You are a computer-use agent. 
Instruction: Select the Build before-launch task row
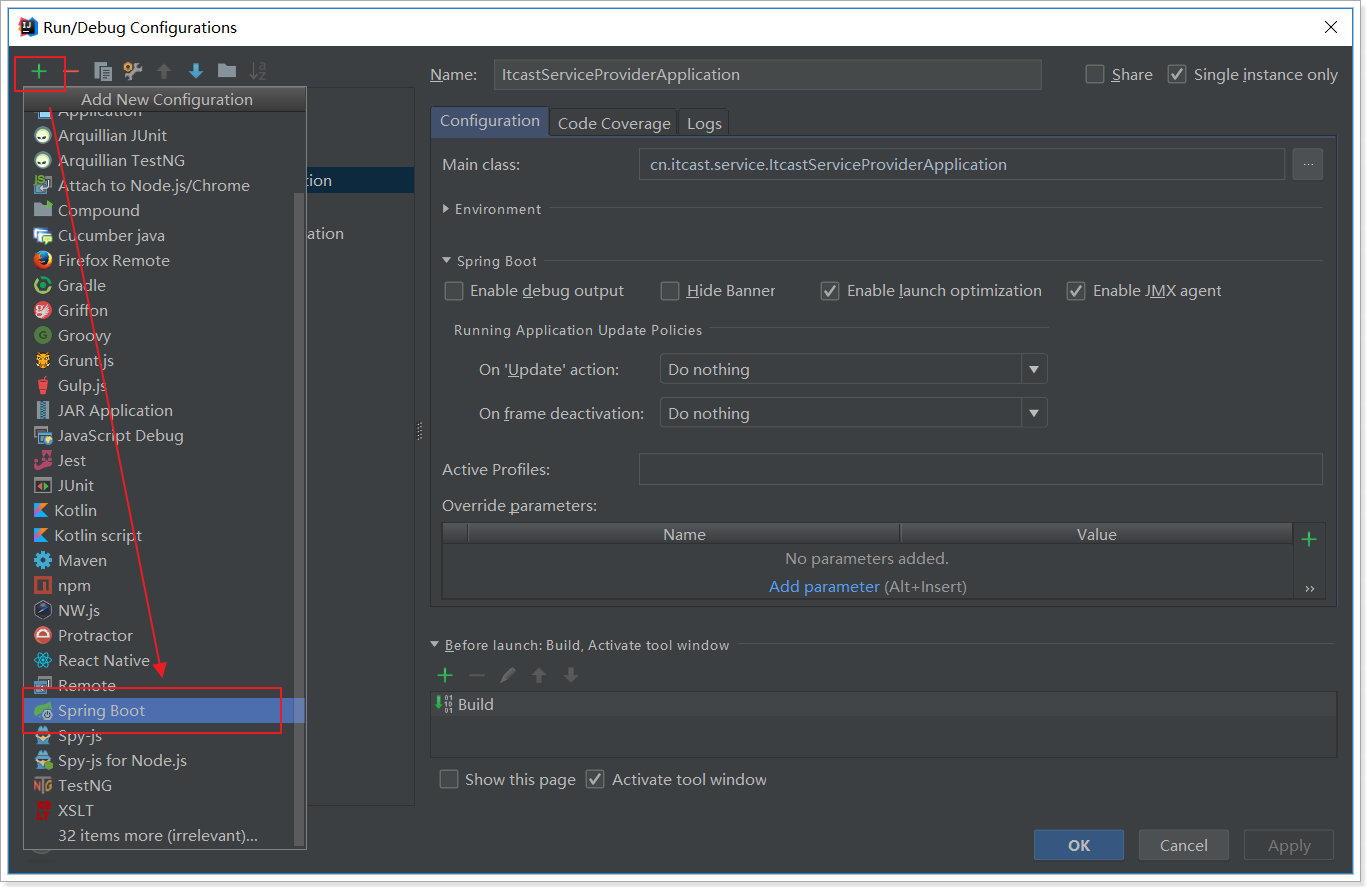883,704
